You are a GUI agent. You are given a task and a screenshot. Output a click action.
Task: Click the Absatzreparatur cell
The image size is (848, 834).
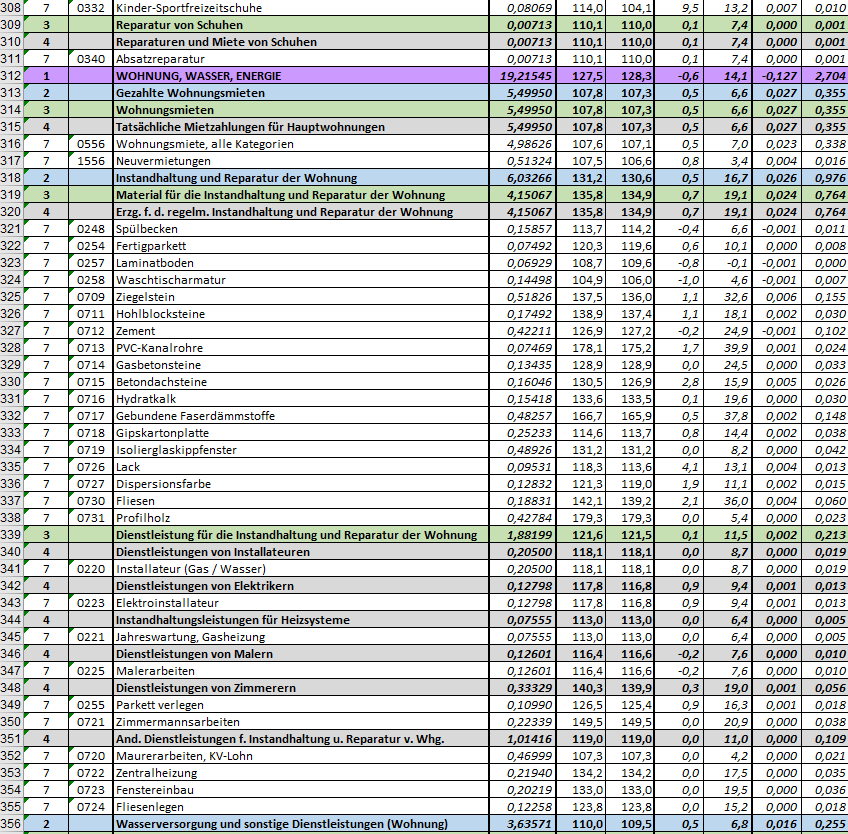(x=300, y=59)
